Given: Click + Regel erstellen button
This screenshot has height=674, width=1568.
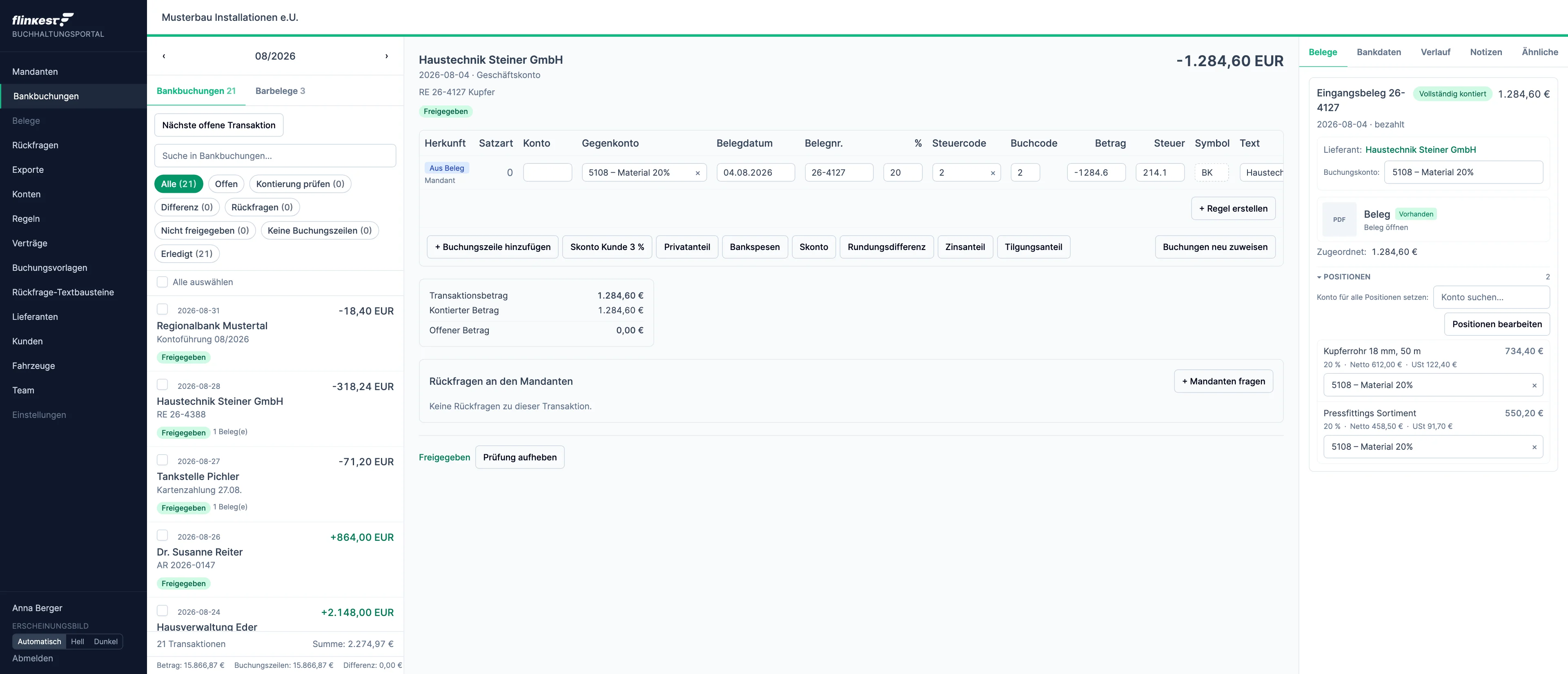Looking at the screenshot, I should (1233, 209).
